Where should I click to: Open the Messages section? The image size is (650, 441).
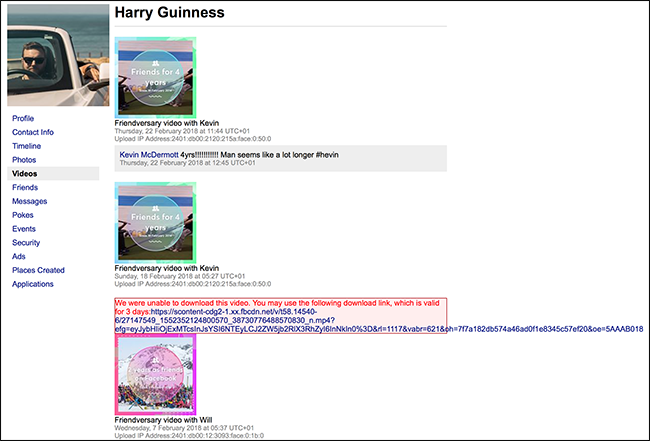pyautogui.click(x=29, y=201)
